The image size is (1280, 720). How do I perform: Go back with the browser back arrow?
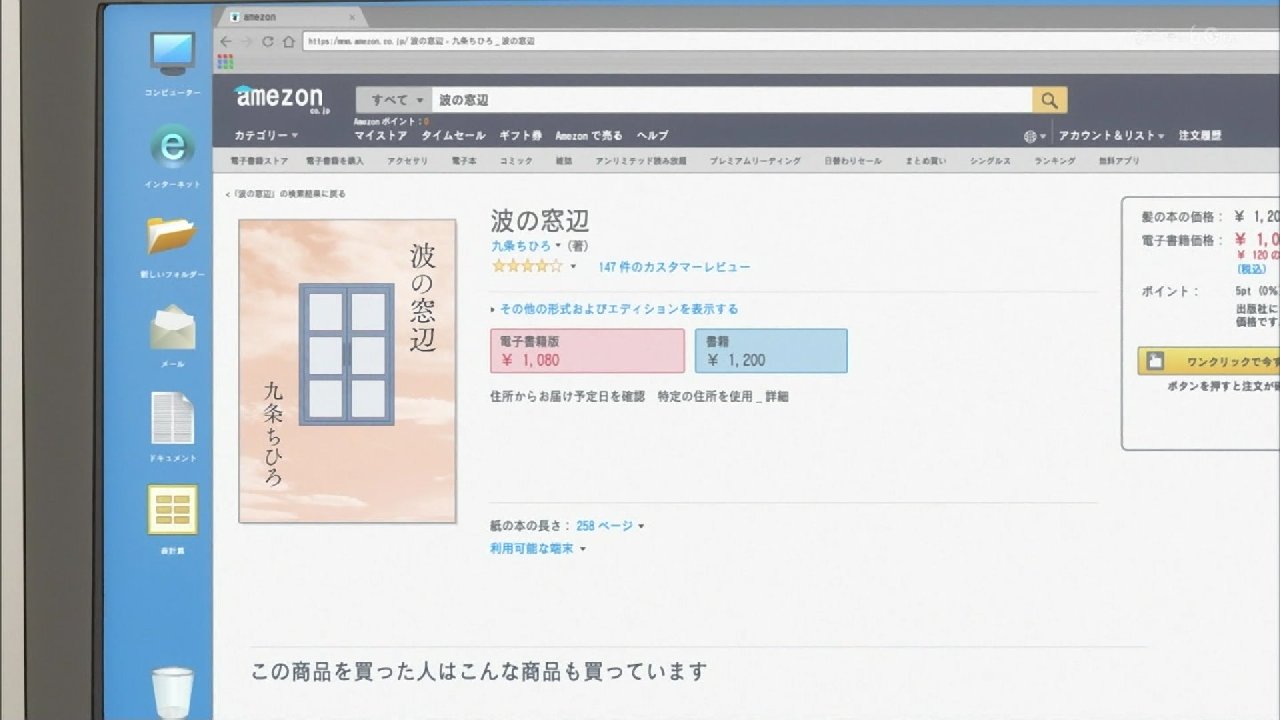(x=227, y=41)
